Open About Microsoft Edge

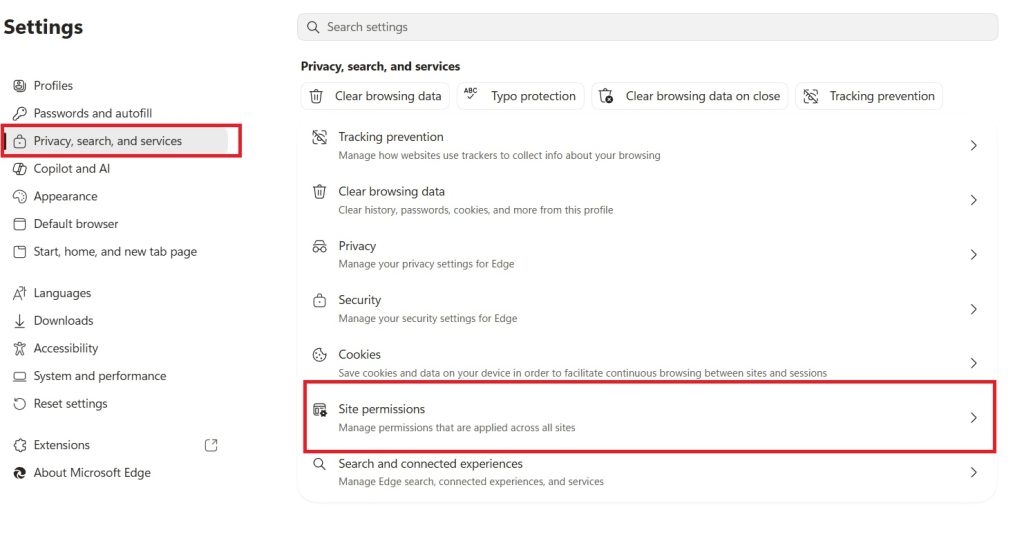[x=92, y=473]
